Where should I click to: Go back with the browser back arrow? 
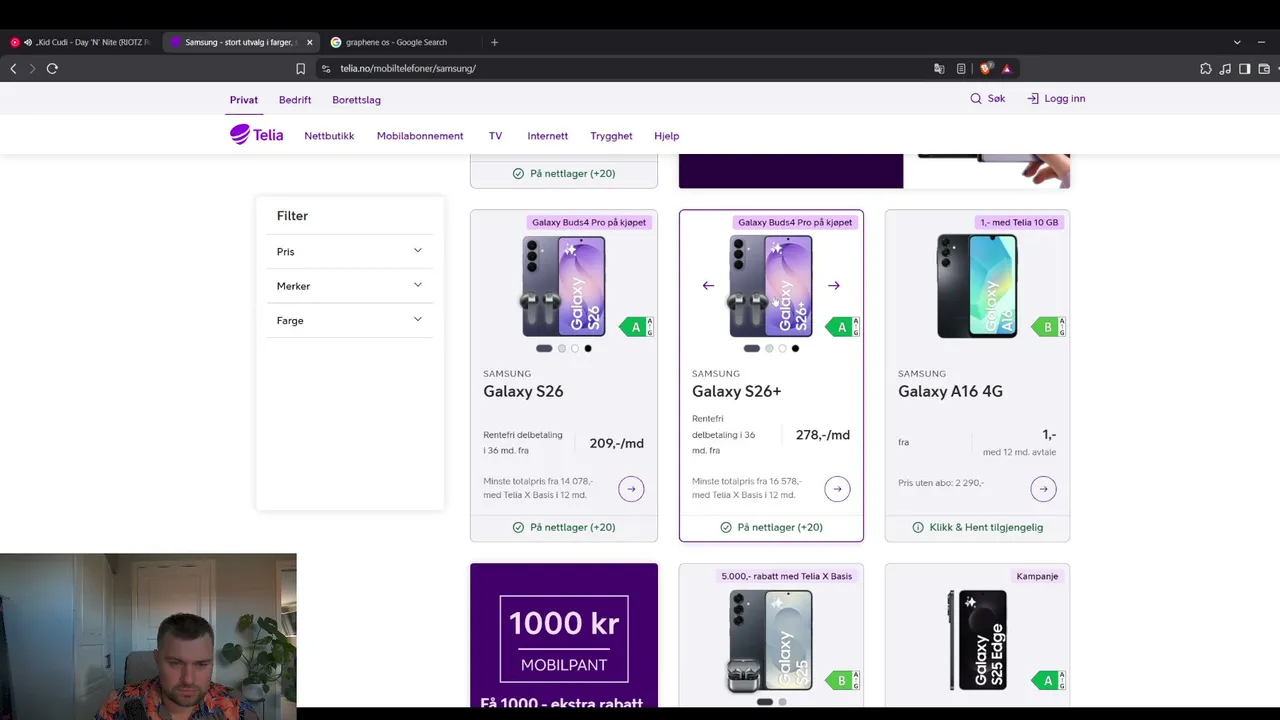(13, 69)
